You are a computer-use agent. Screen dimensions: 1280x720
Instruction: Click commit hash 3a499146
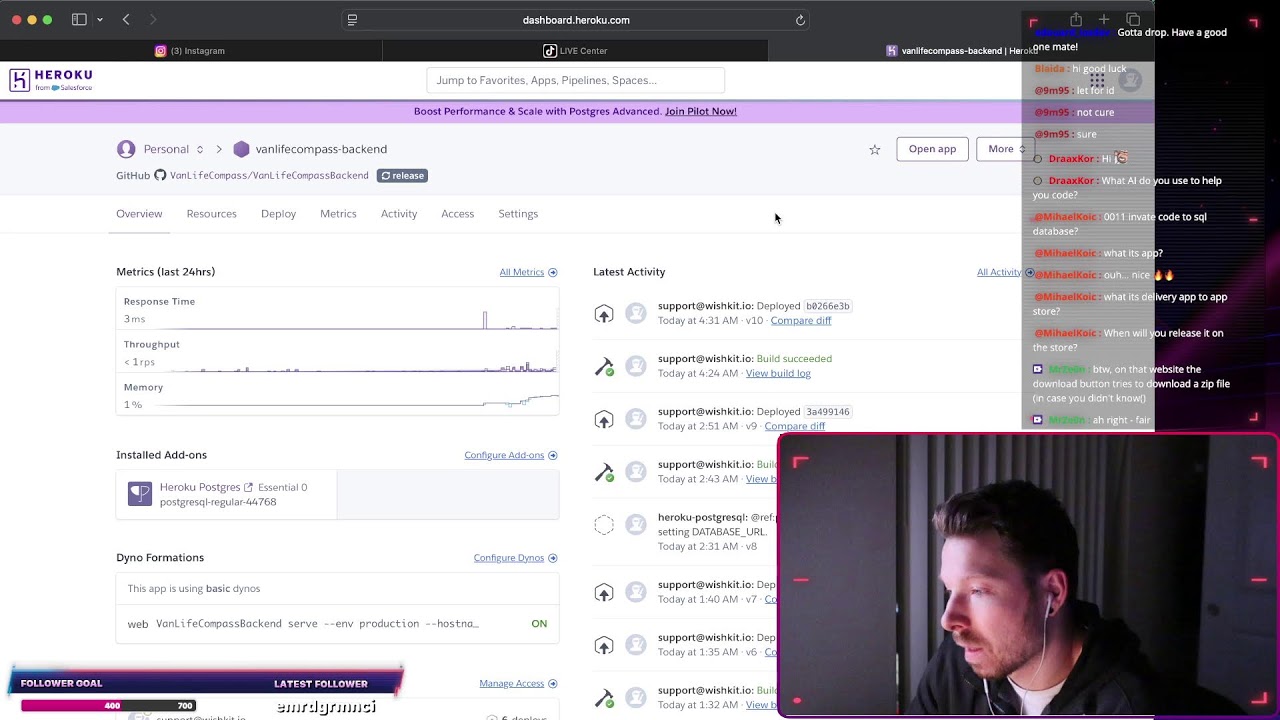[827, 412]
